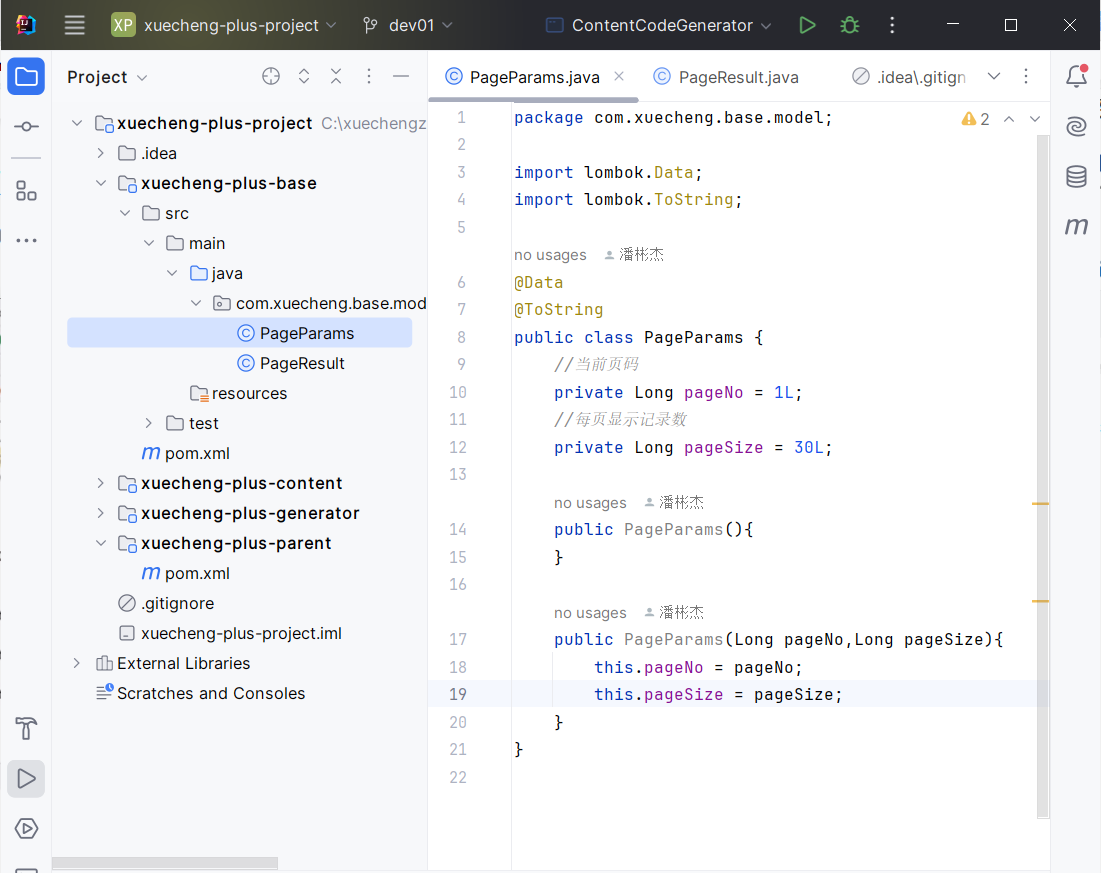
Task: Click 'no usages' hint above @Data
Action: click(550, 255)
